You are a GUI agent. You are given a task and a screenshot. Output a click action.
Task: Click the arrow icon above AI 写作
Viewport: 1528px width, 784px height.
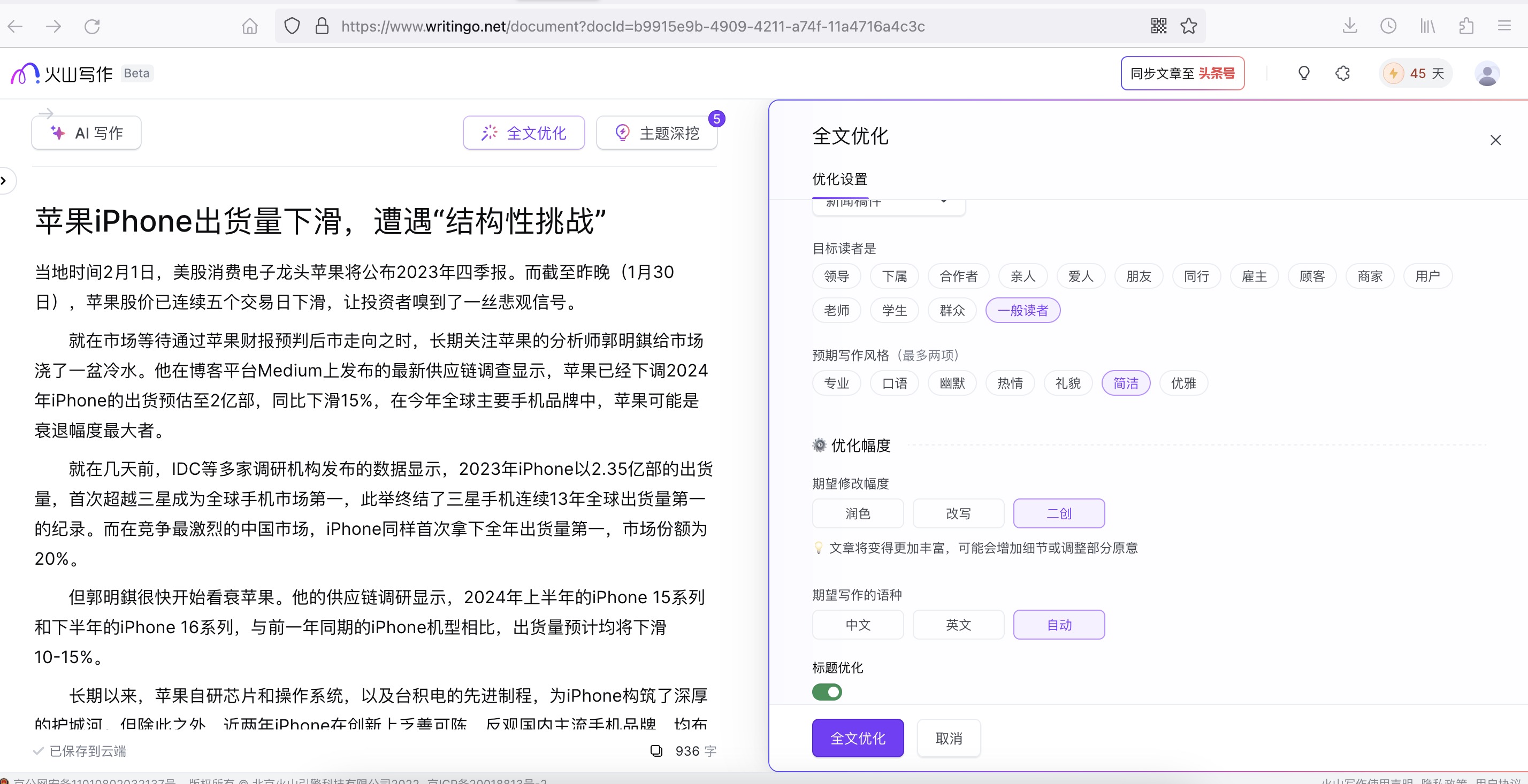pos(45,113)
